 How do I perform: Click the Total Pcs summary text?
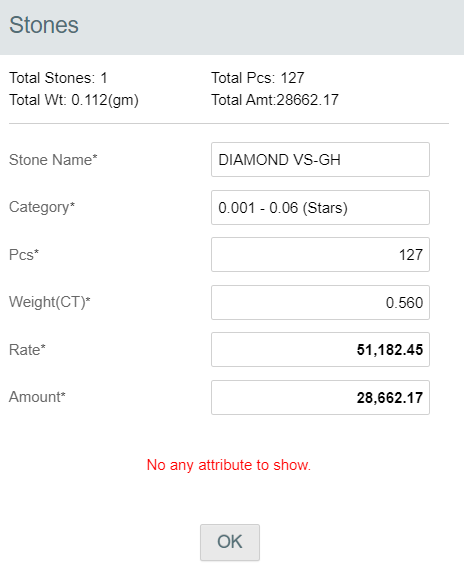click(x=258, y=78)
